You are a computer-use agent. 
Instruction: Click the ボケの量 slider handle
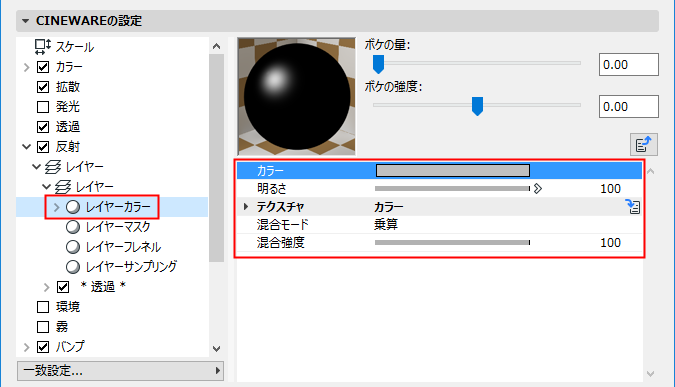pyautogui.click(x=378, y=64)
